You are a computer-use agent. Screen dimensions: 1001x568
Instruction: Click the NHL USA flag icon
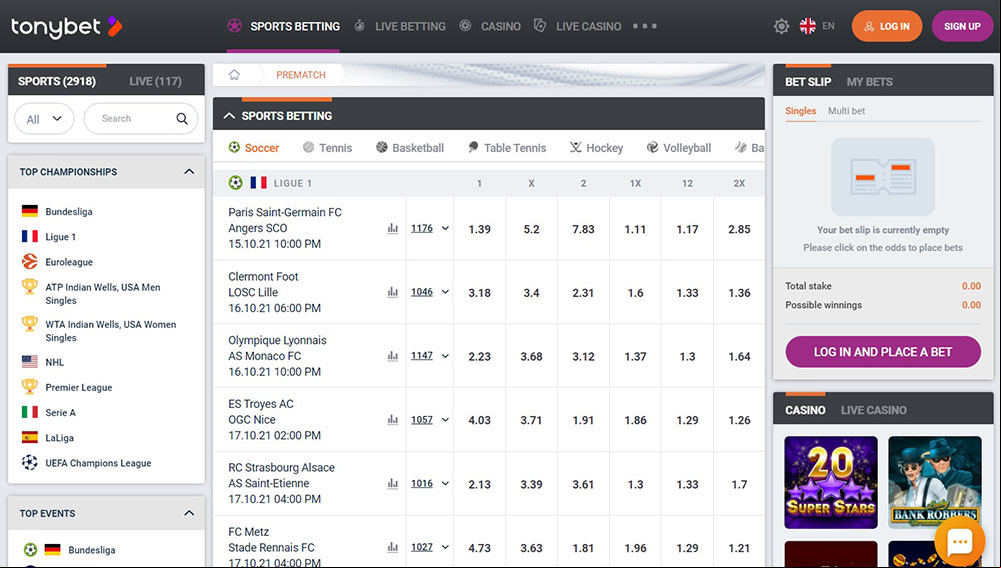[29, 362]
